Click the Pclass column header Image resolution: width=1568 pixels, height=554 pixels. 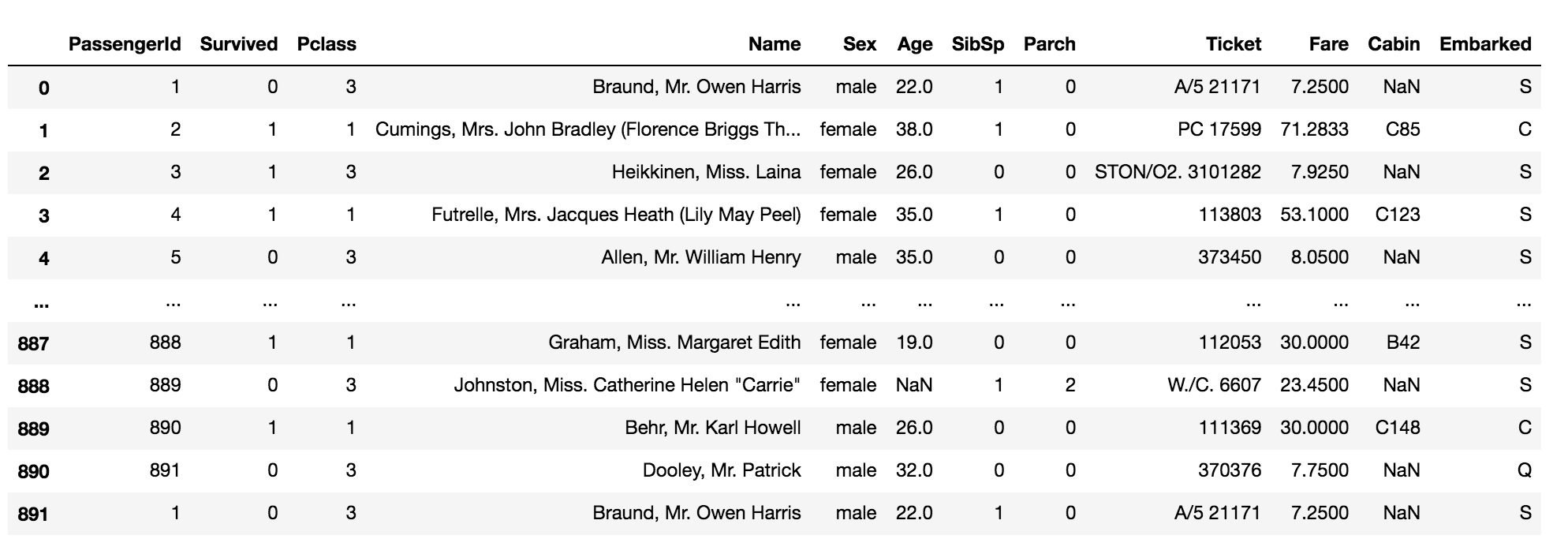click(327, 44)
